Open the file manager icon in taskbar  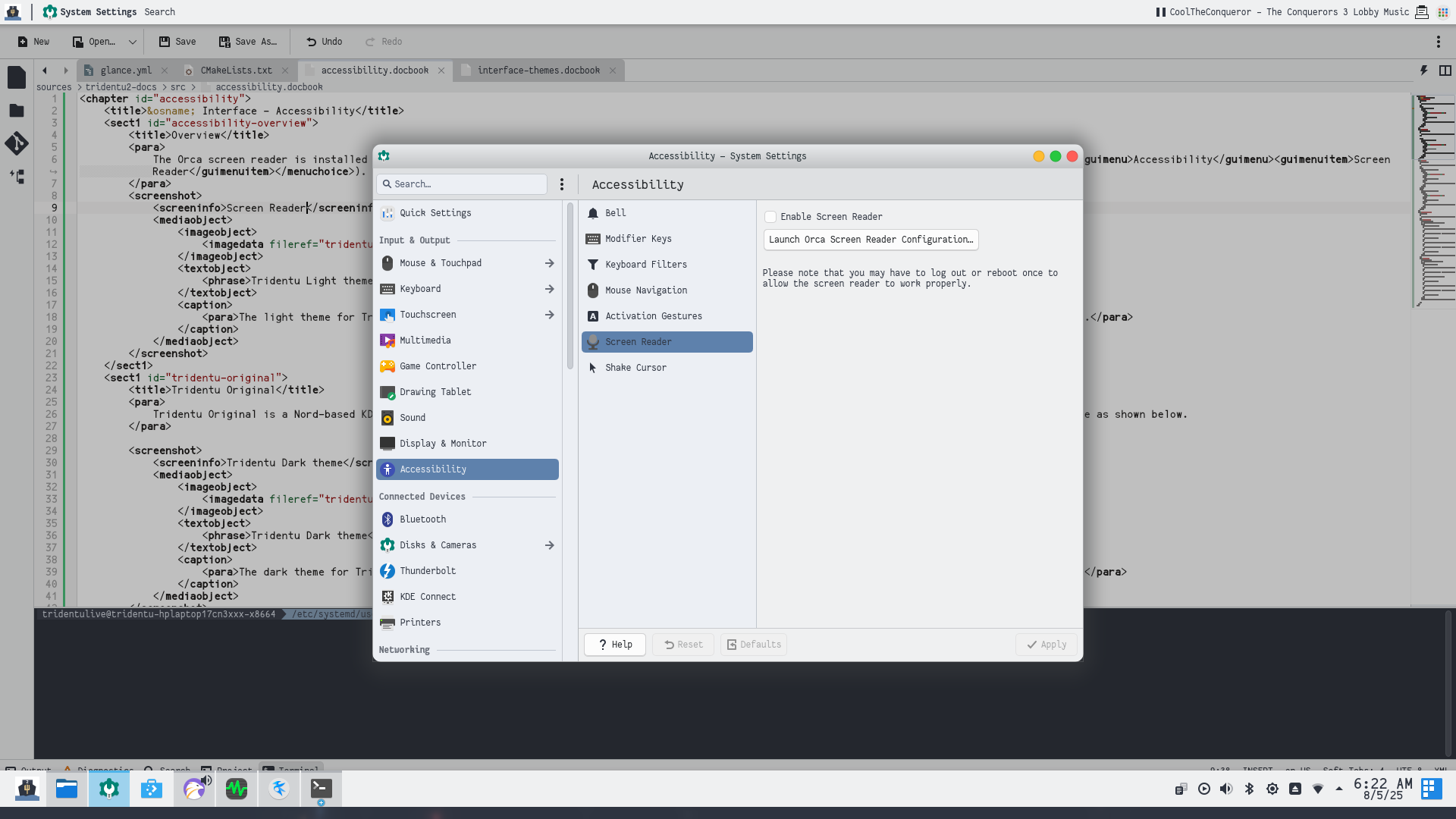pos(67,789)
